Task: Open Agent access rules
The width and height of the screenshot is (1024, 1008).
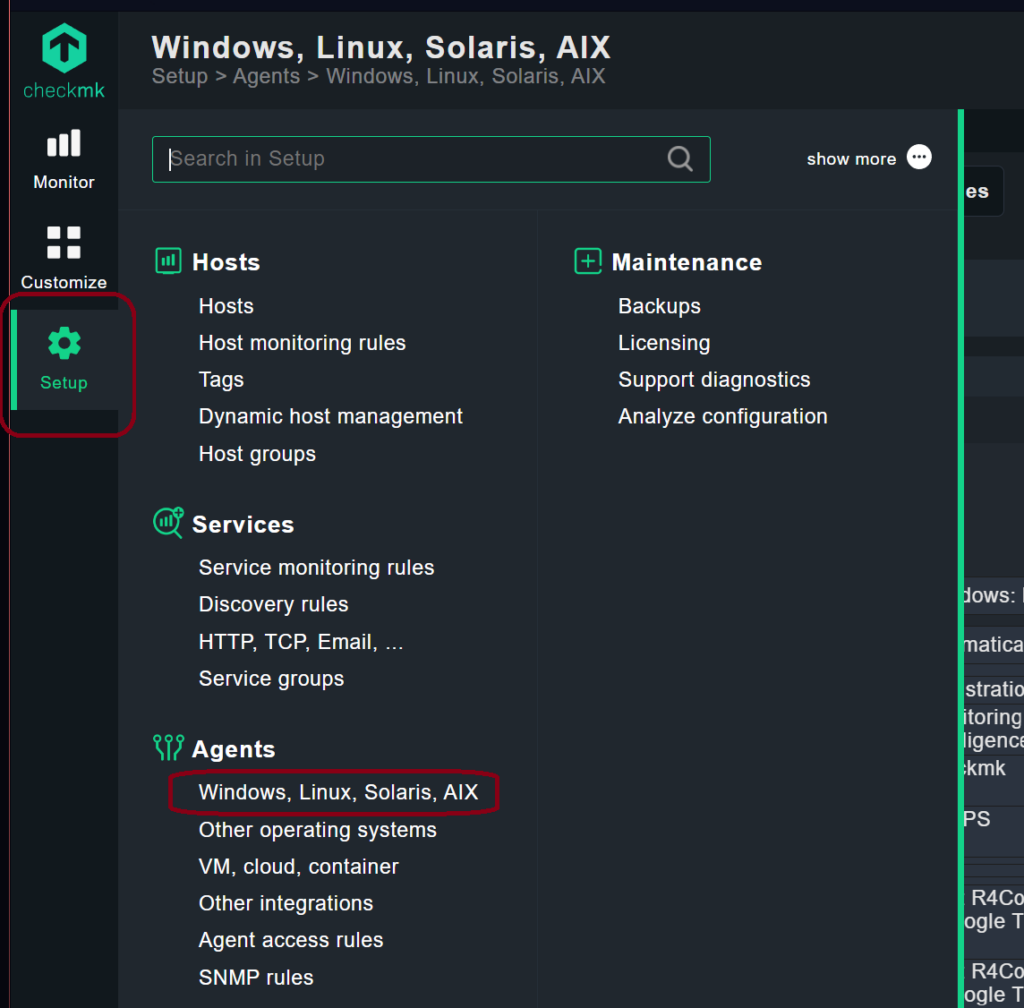Action: 291,940
